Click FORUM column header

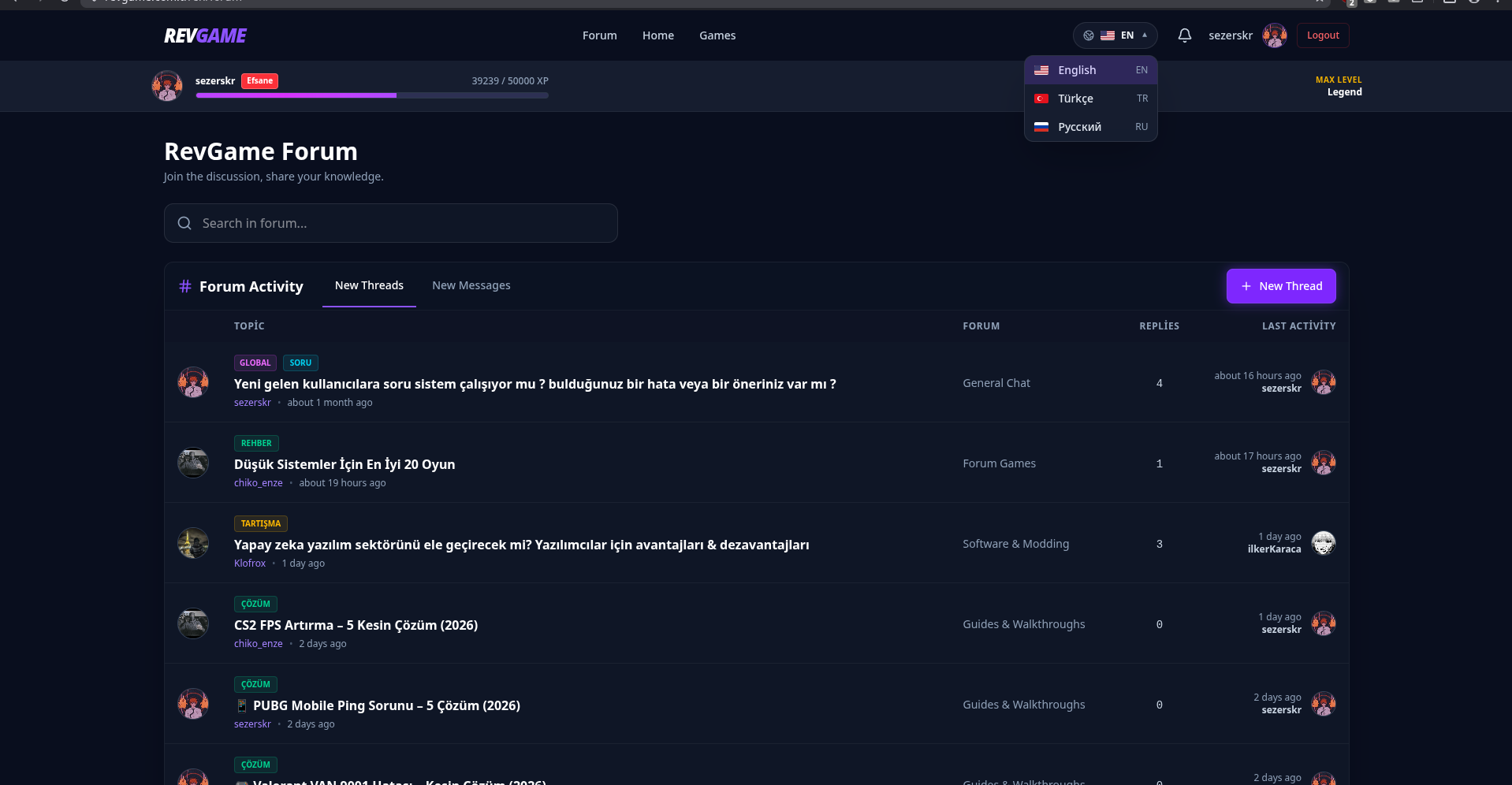[981, 326]
